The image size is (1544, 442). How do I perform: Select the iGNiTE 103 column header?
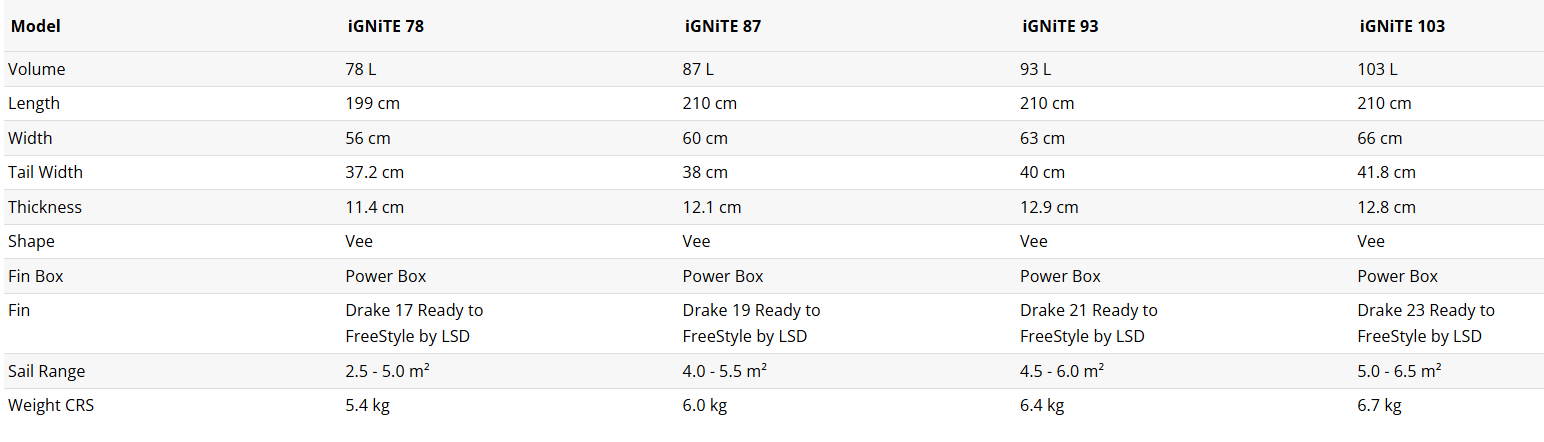[1400, 26]
